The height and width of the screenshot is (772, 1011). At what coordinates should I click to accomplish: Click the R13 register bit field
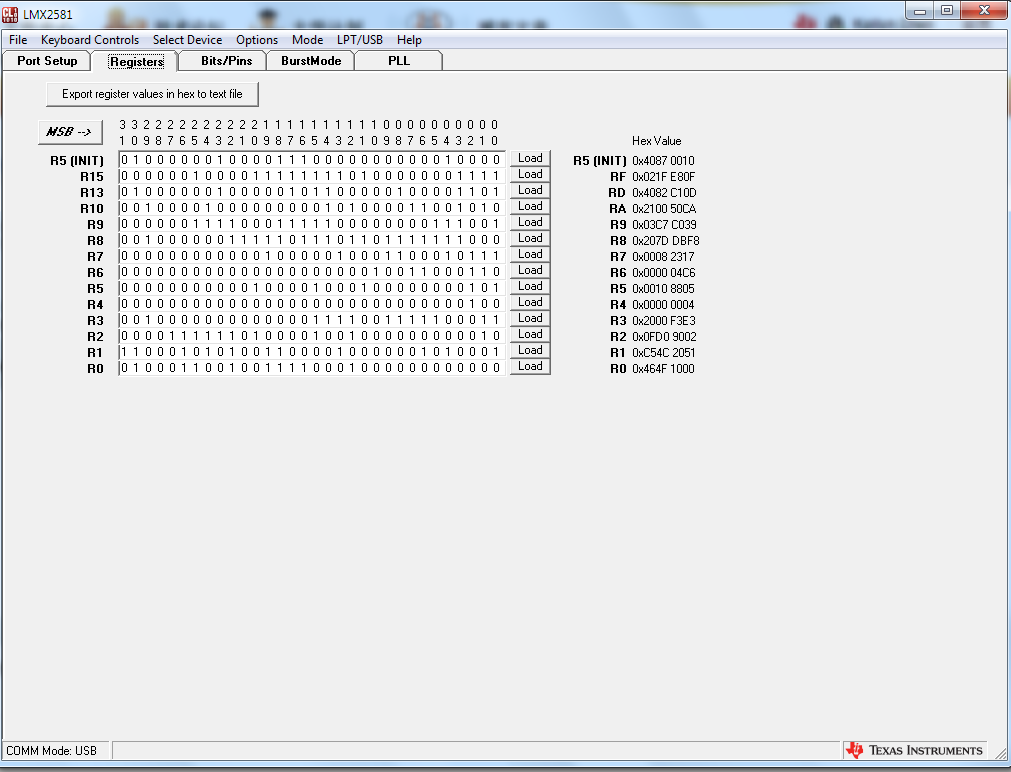[x=312, y=192]
